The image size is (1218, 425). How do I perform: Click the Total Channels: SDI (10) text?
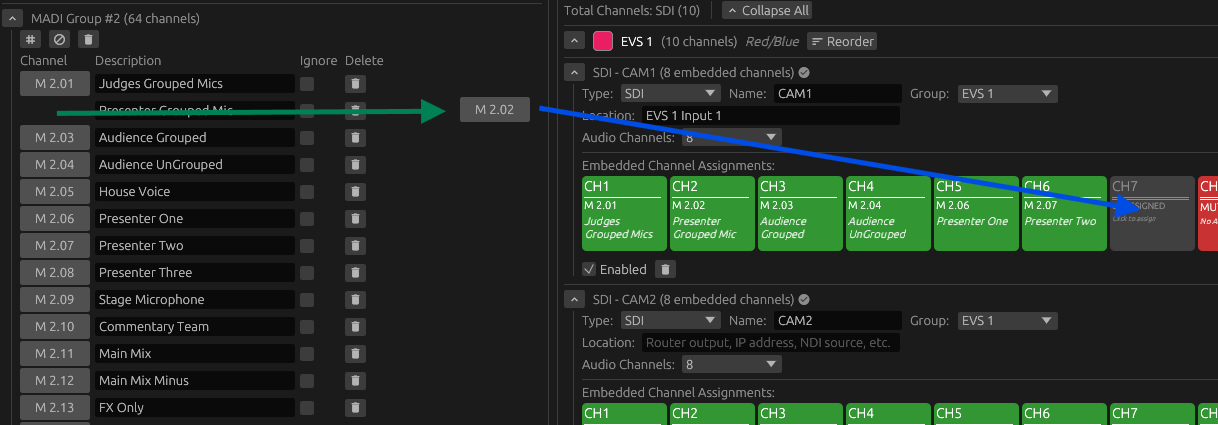click(x=632, y=10)
